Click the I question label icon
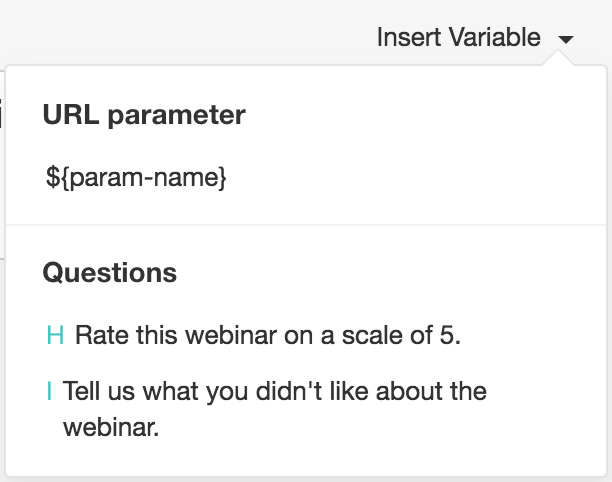The height and width of the screenshot is (482, 612). [x=49, y=391]
